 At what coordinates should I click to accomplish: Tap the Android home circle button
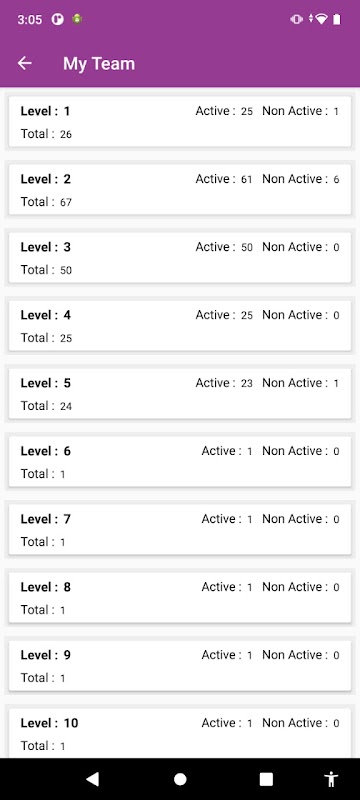click(180, 779)
